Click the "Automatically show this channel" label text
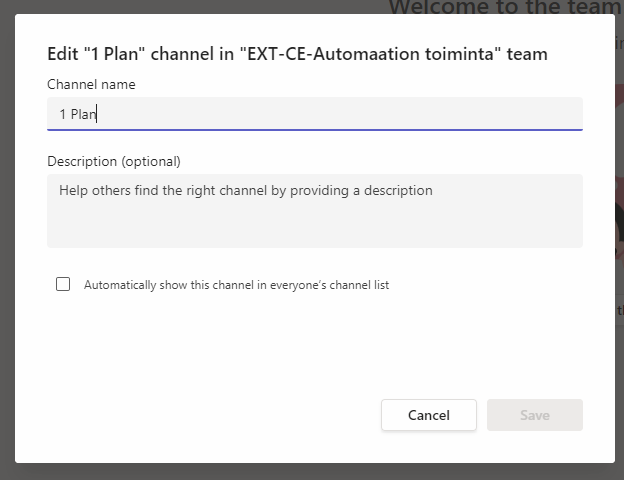624x480 pixels. point(236,285)
